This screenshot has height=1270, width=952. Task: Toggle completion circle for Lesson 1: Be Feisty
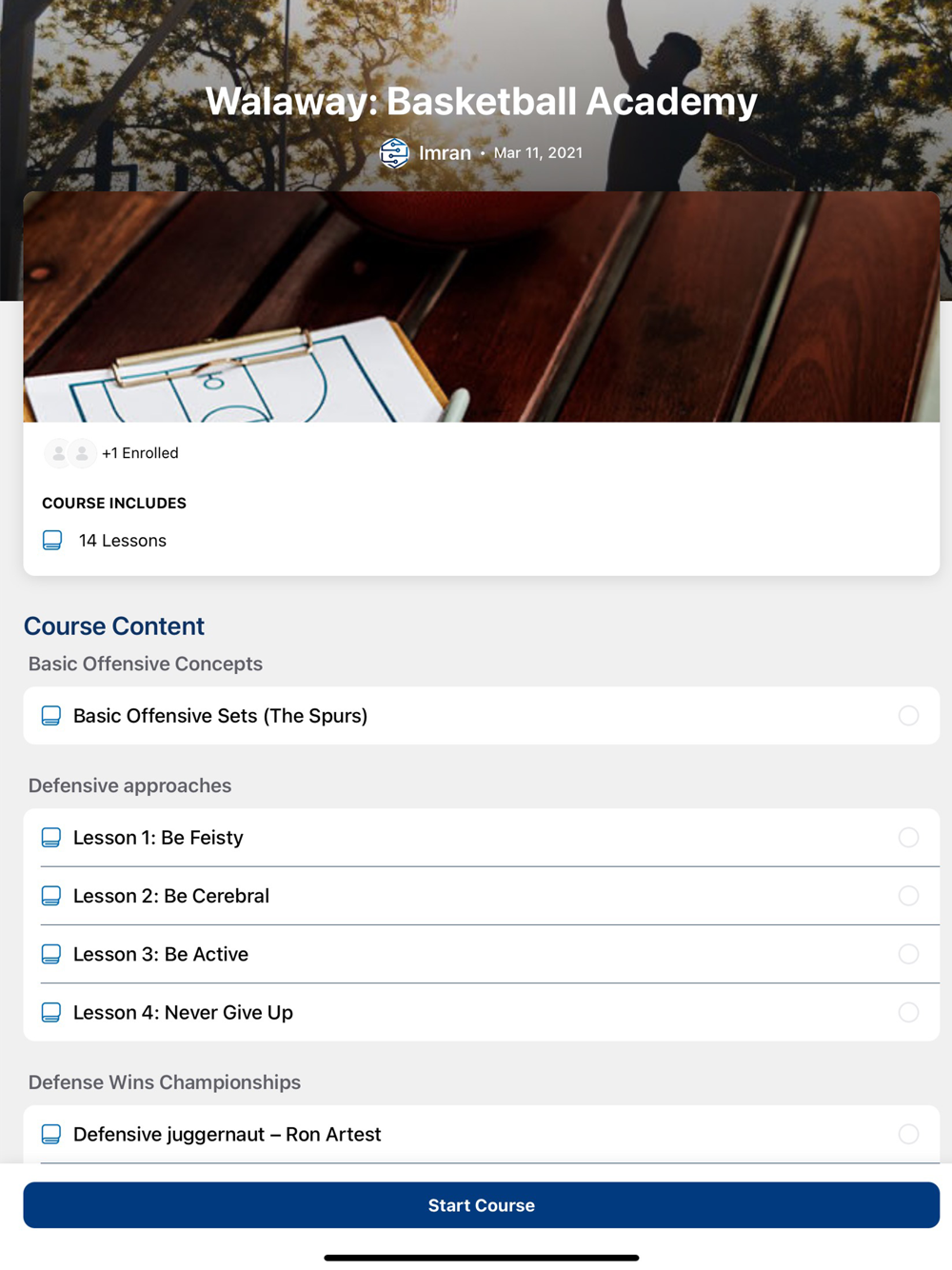(x=909, y=838)
